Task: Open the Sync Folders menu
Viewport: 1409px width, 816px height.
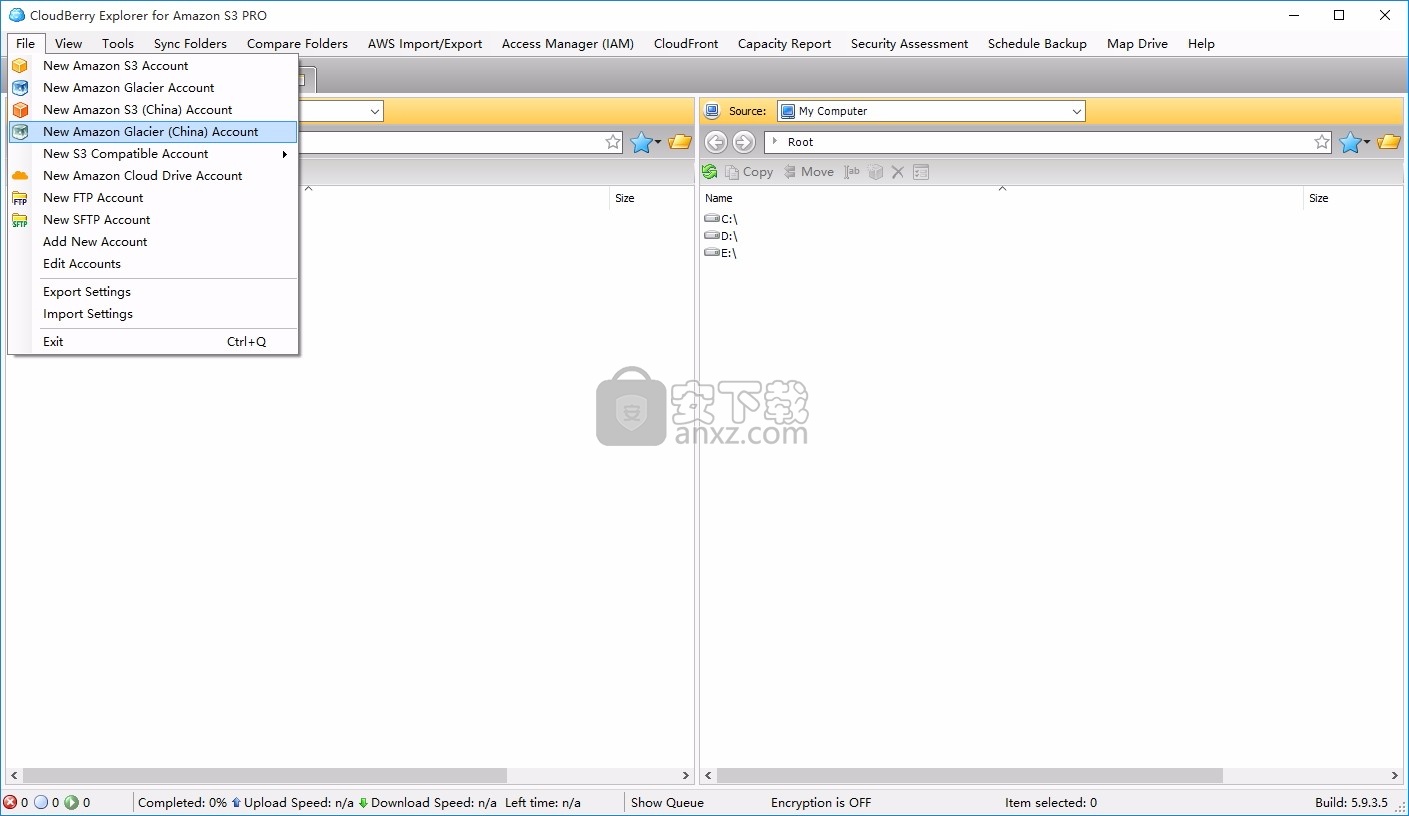Action: tap(190, 43)
